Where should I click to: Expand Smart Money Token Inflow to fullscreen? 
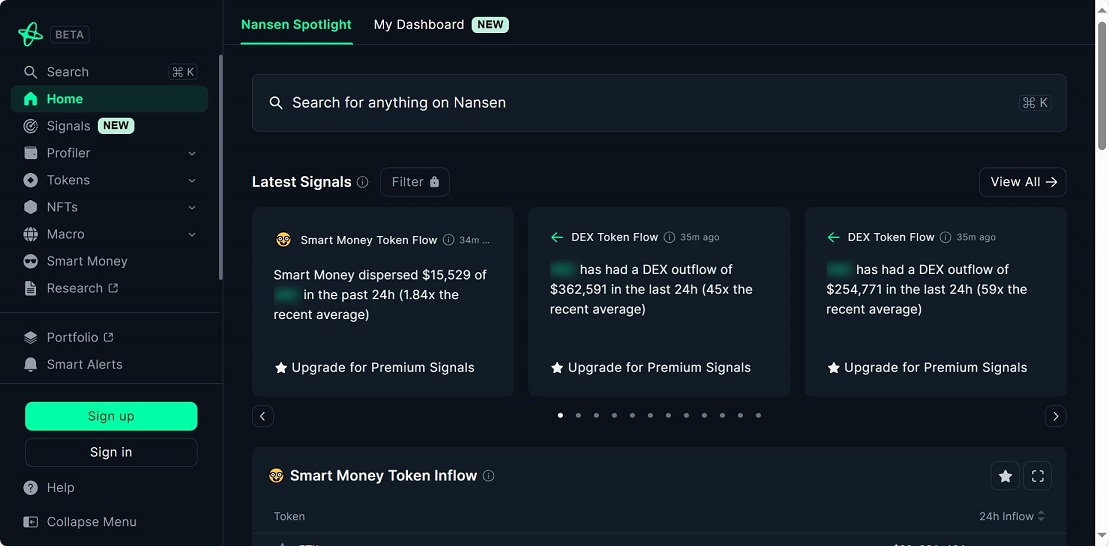point(1037,477)
